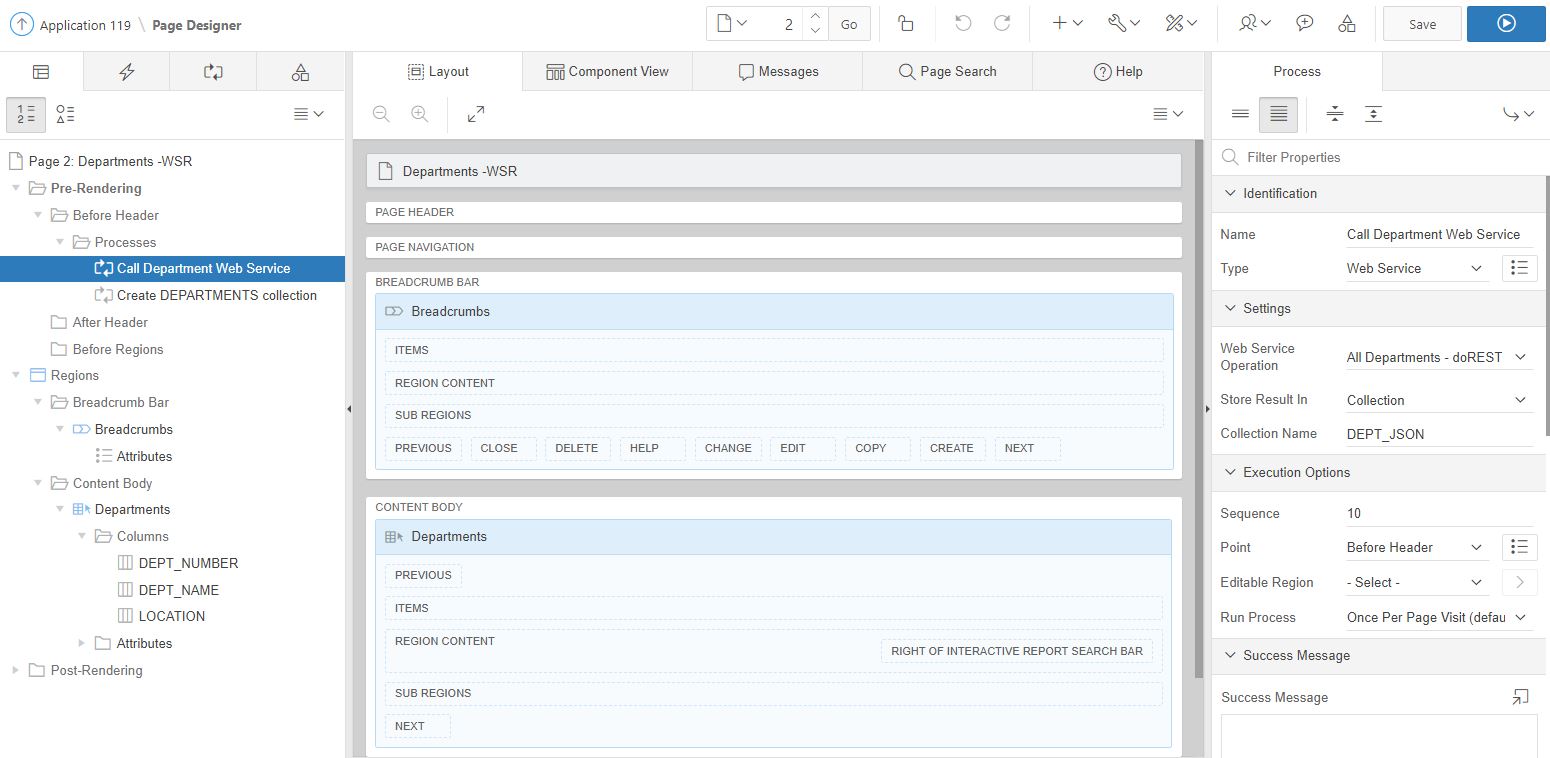The image size is (1550, 758).
Task: Collapse the Execution Options property group
Action: [1229, 472]
